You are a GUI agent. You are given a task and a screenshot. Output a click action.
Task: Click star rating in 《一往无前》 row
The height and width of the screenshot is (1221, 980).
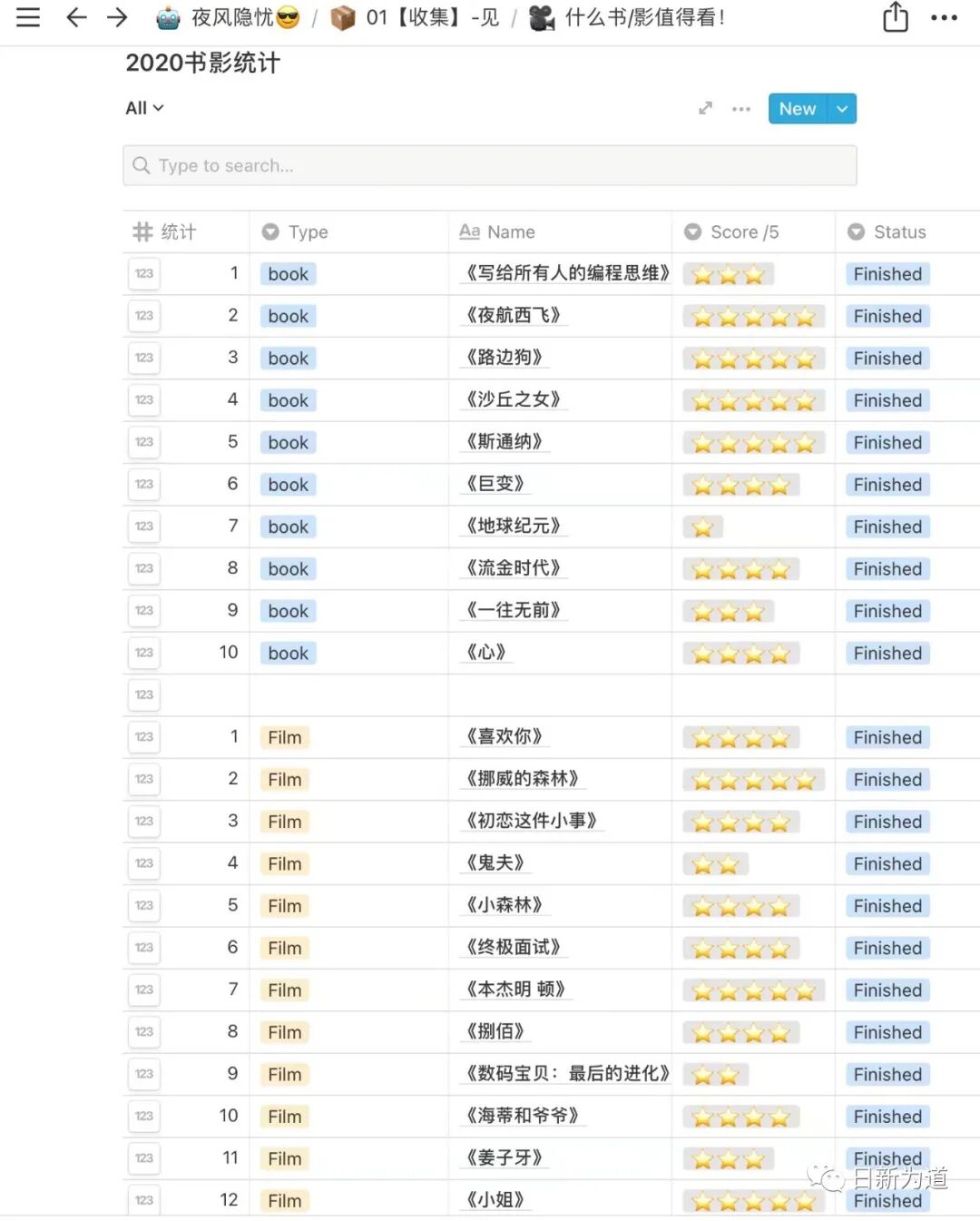point(729,612)
